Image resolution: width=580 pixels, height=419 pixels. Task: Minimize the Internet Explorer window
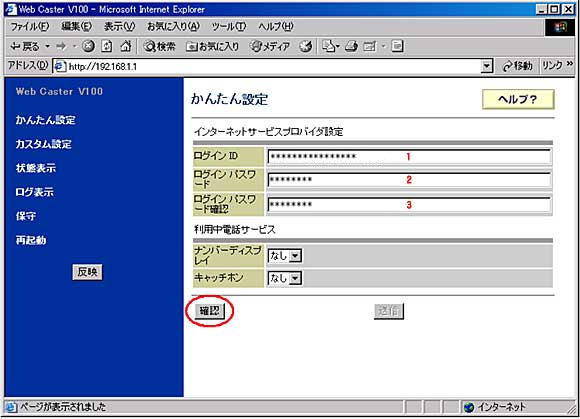coord(542,9)
